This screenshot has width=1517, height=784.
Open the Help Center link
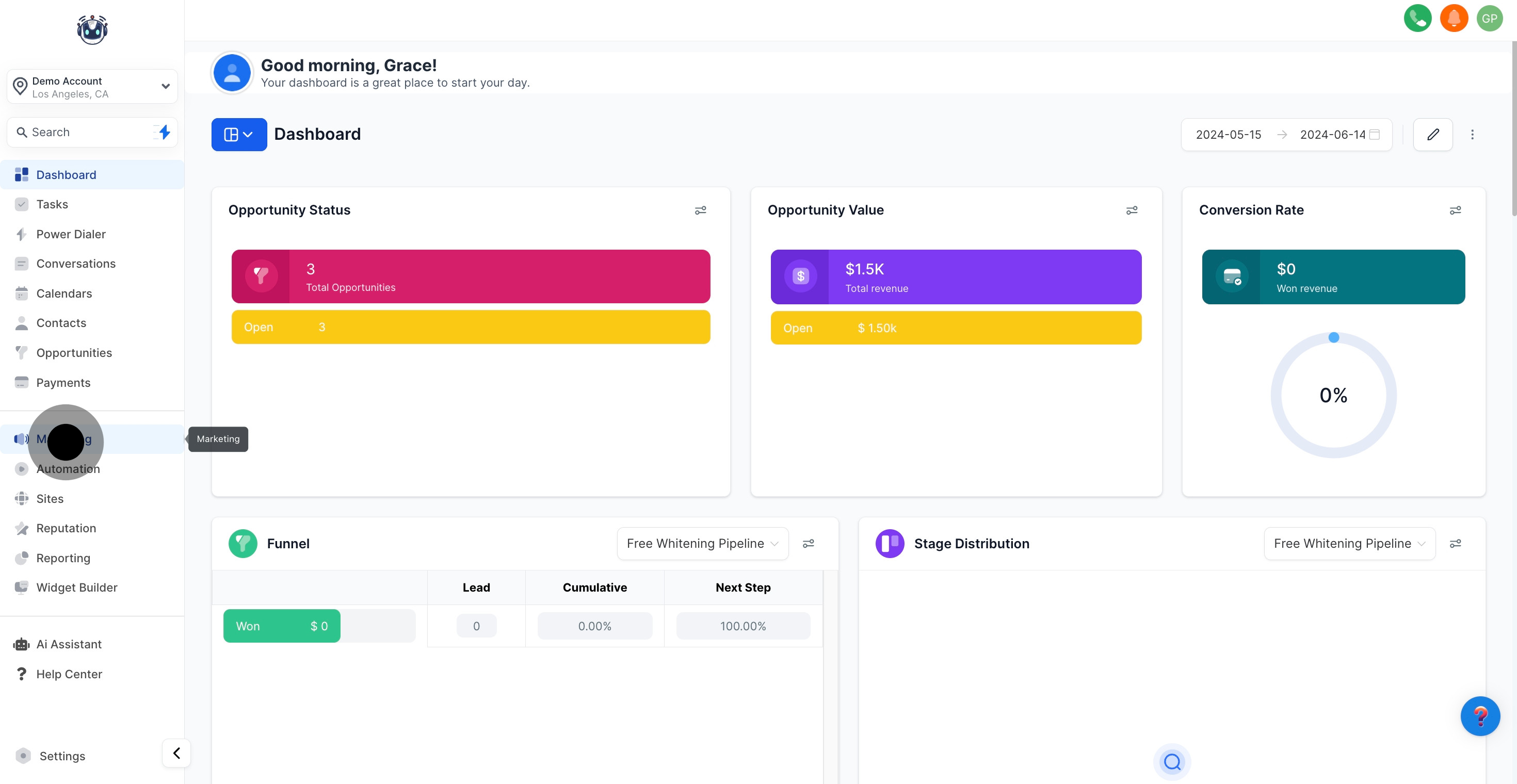[x=69, y=674]
